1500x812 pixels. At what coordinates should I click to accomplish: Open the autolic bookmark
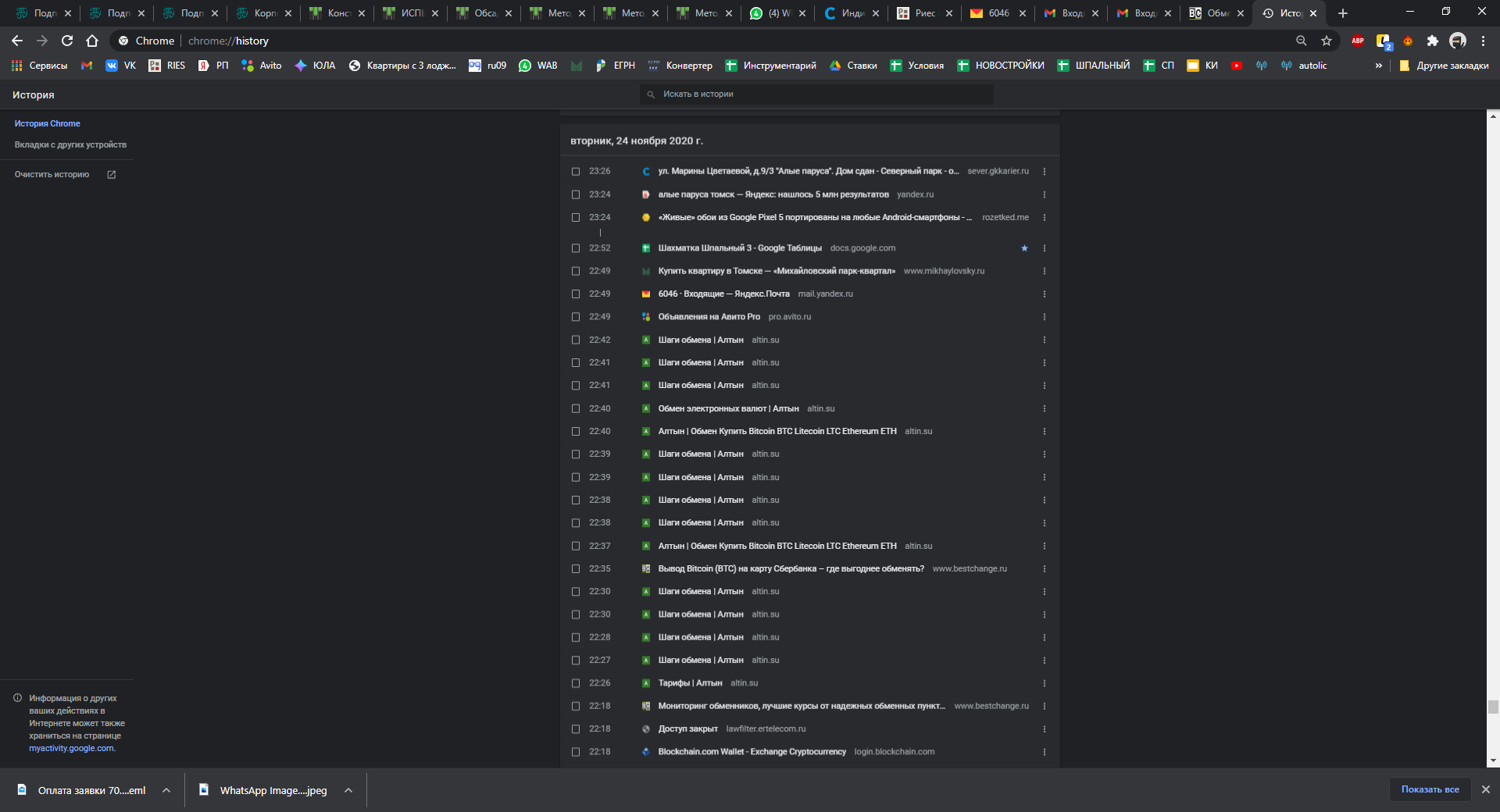(1304, 66)
